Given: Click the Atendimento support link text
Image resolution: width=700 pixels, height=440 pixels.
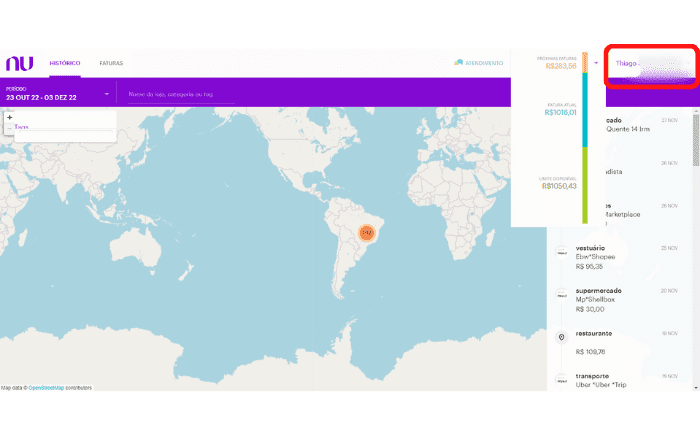Looking at the screenshot, I should coord(484,63).
